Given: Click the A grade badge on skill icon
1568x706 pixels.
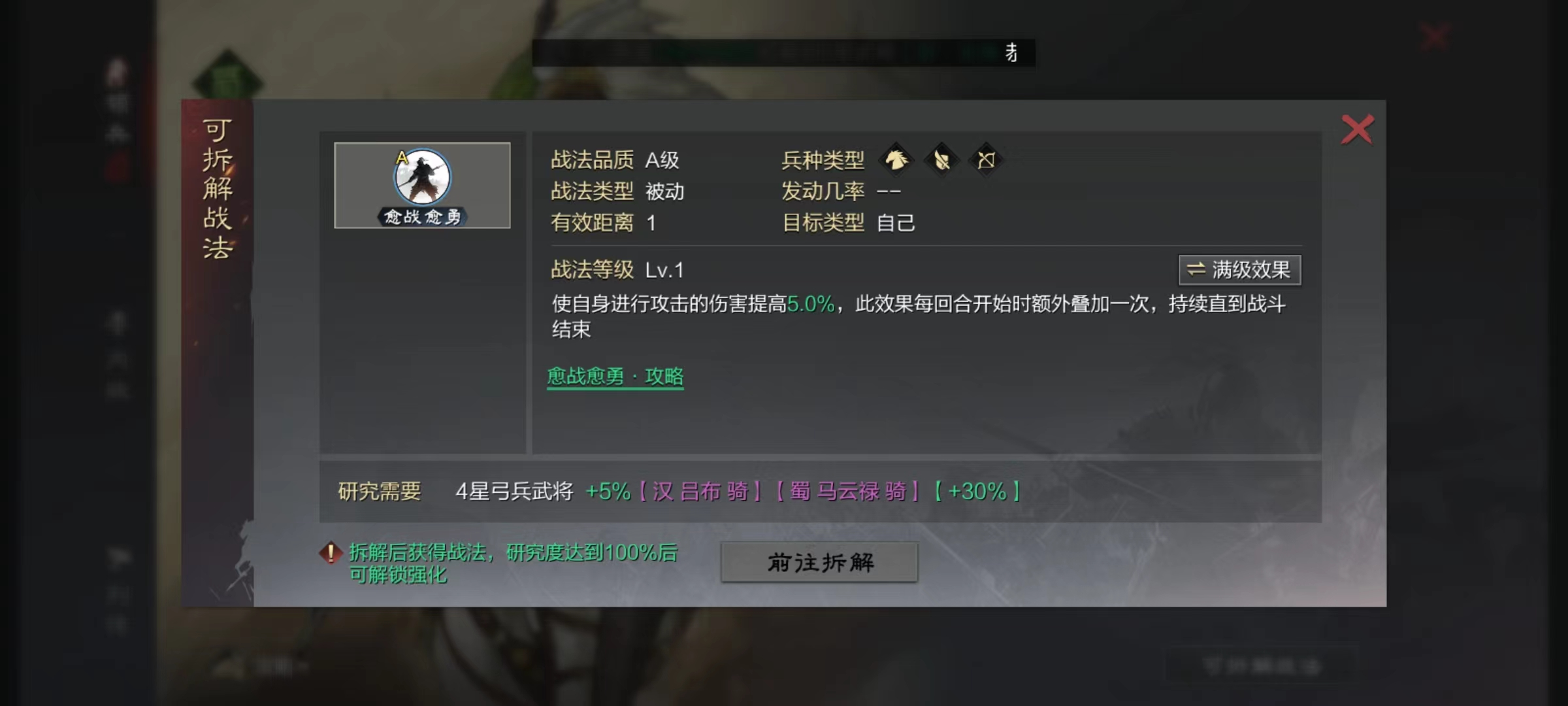Looking at the screenshot, I should coord(402,158).
